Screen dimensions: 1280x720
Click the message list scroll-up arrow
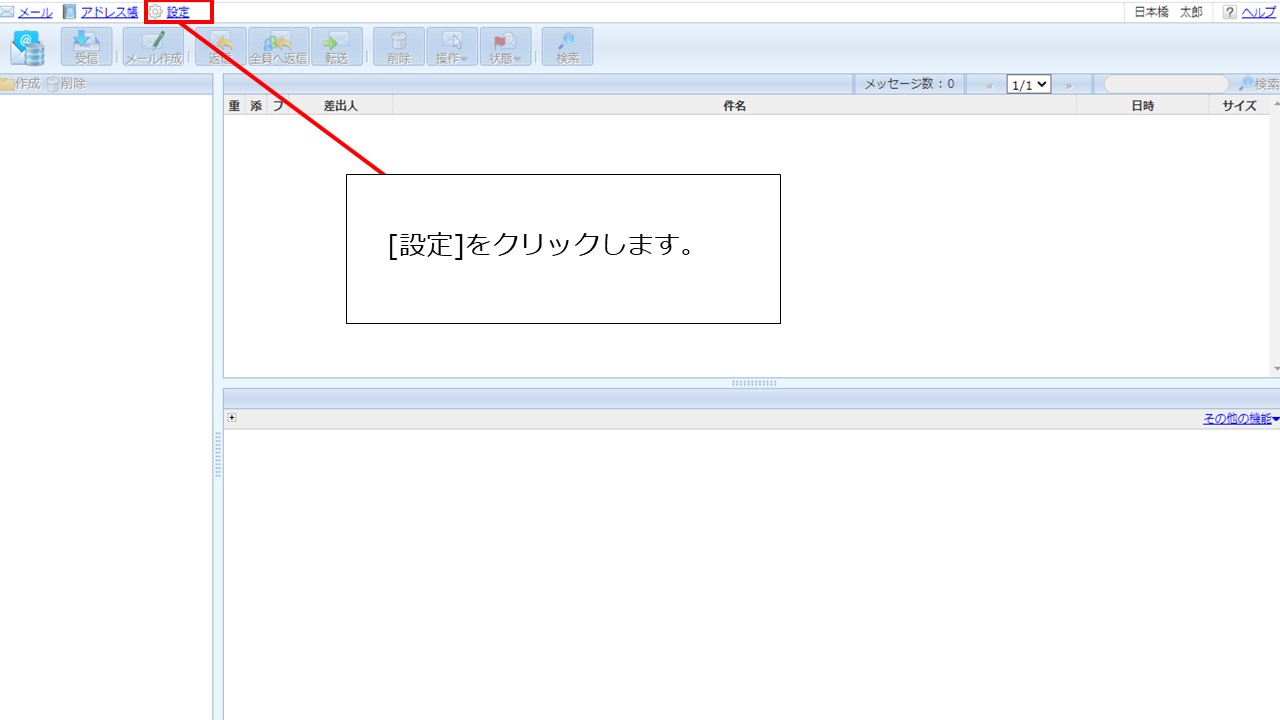1275,104
